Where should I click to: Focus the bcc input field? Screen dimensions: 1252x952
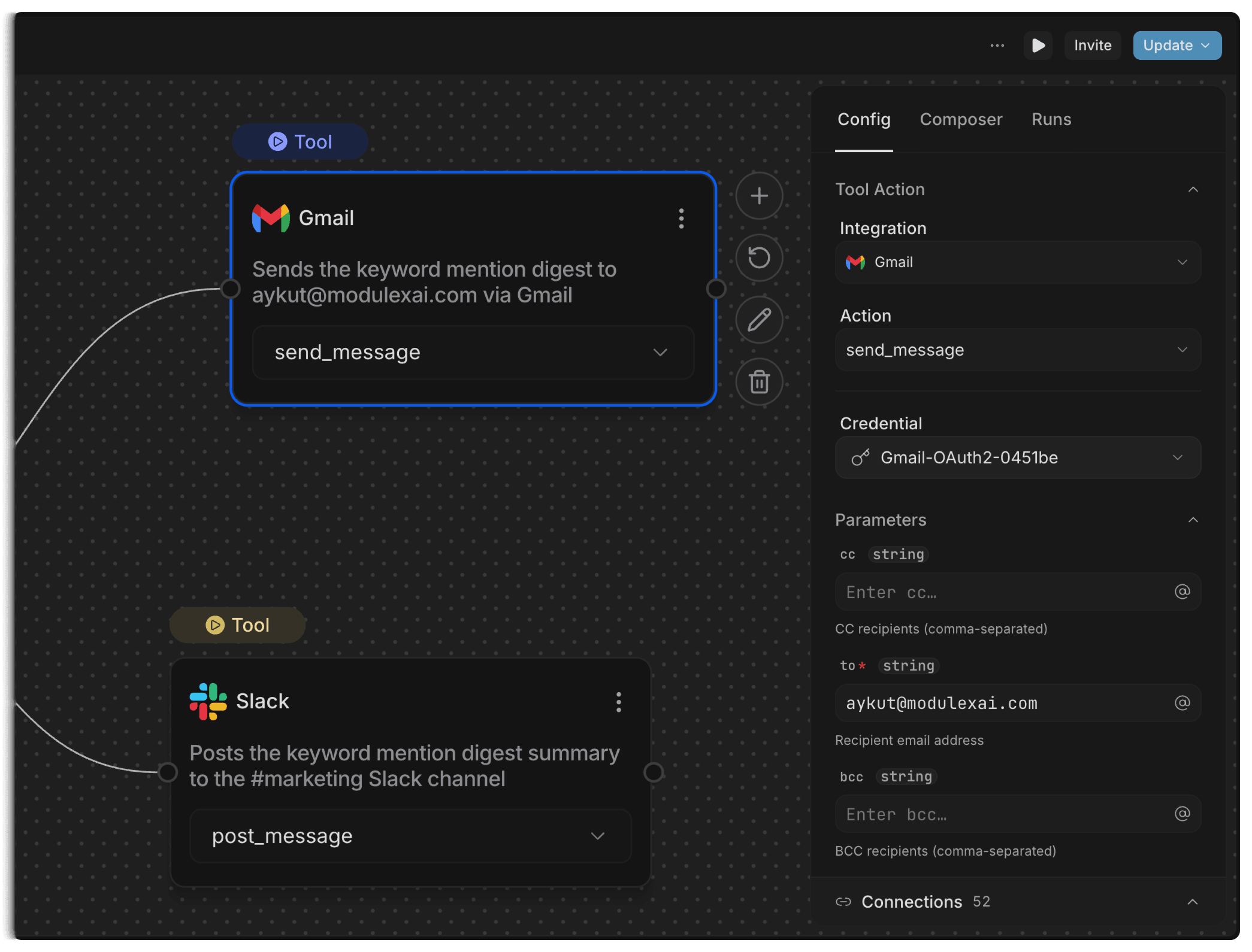1018,814
